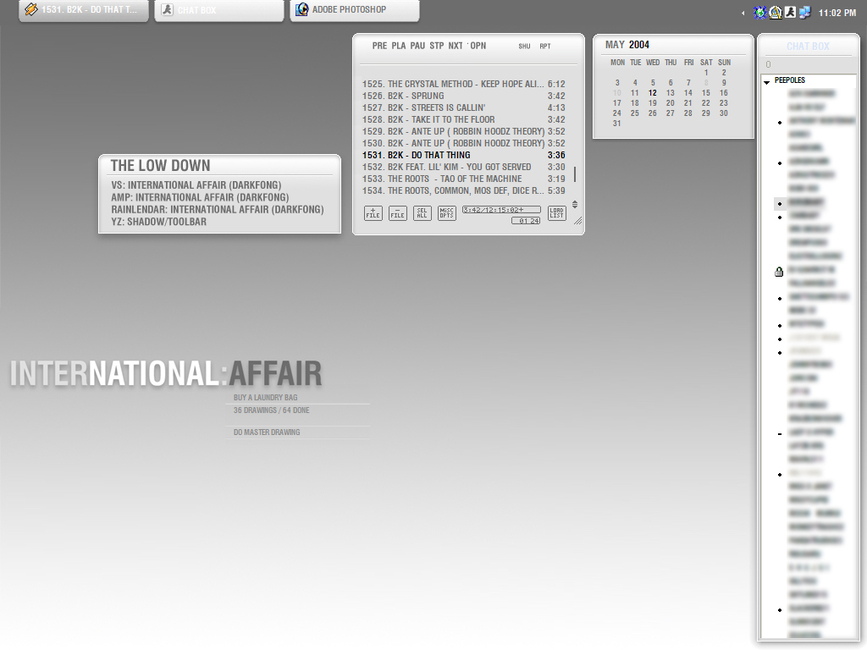Image resolution: width=867 pixels, height=650 pixels.
Task: Expand the hidden system tray icons arrow
Action: (743, 13)
